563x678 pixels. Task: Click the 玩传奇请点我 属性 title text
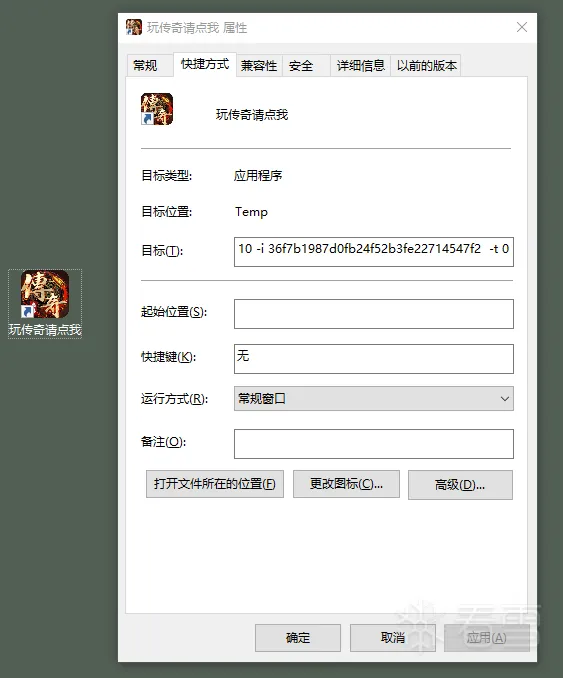[x=197, y=28]
